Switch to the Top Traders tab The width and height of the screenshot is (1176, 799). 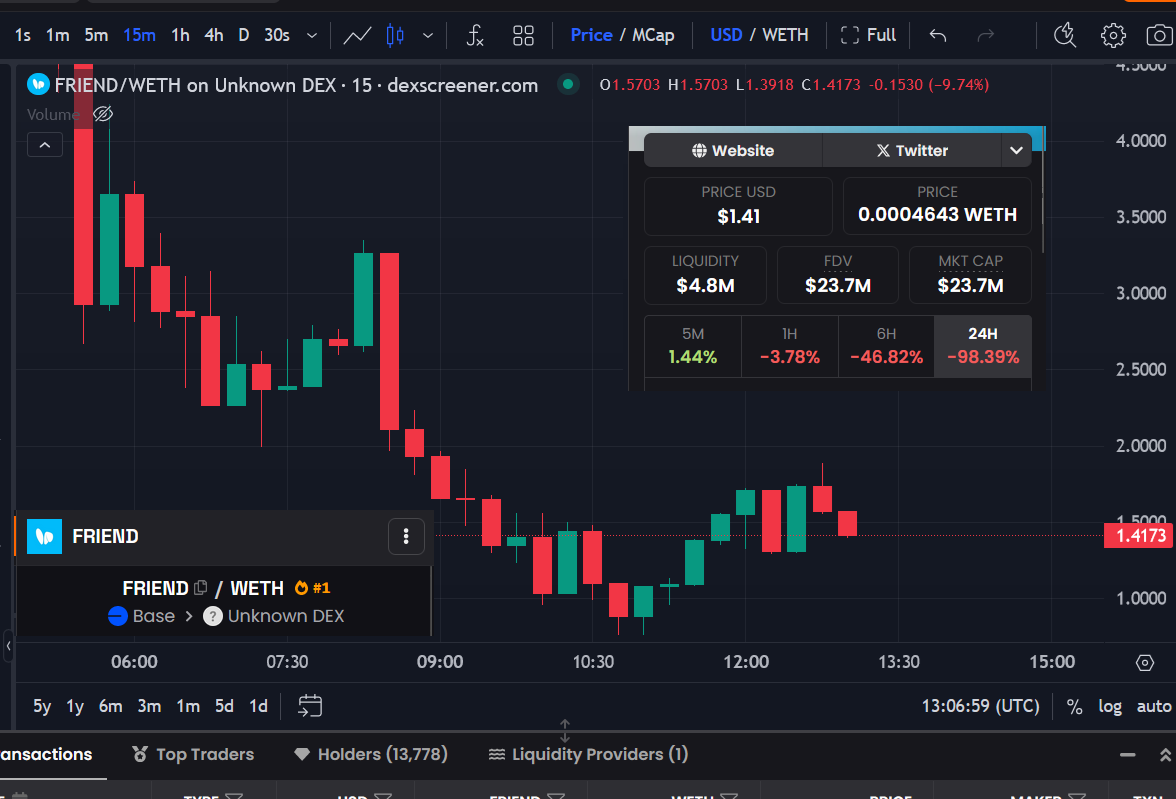(193, 754)
